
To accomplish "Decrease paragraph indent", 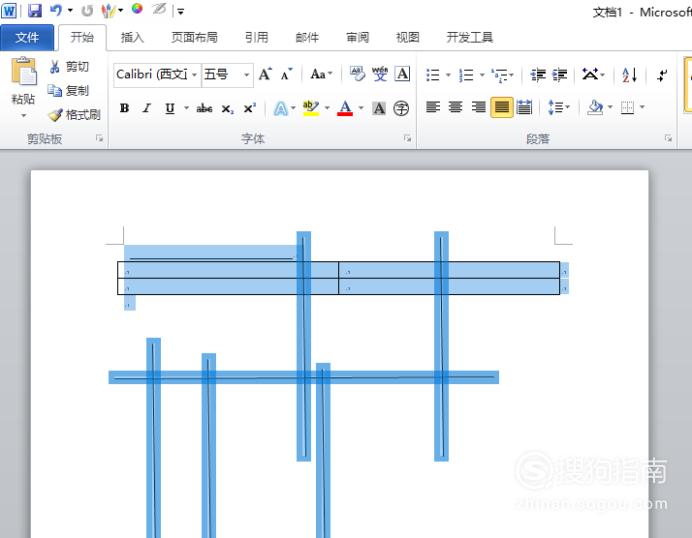I will 538,75.
